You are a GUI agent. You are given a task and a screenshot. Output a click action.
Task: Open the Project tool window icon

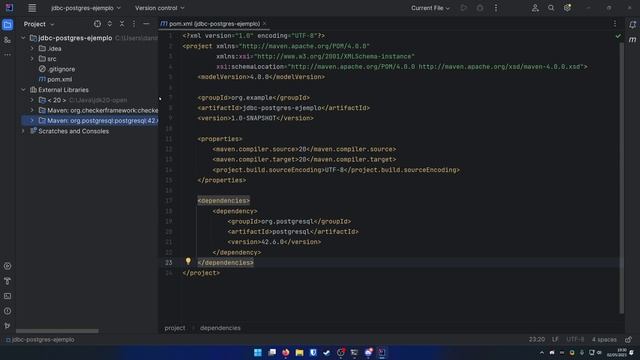click(7, 24)
